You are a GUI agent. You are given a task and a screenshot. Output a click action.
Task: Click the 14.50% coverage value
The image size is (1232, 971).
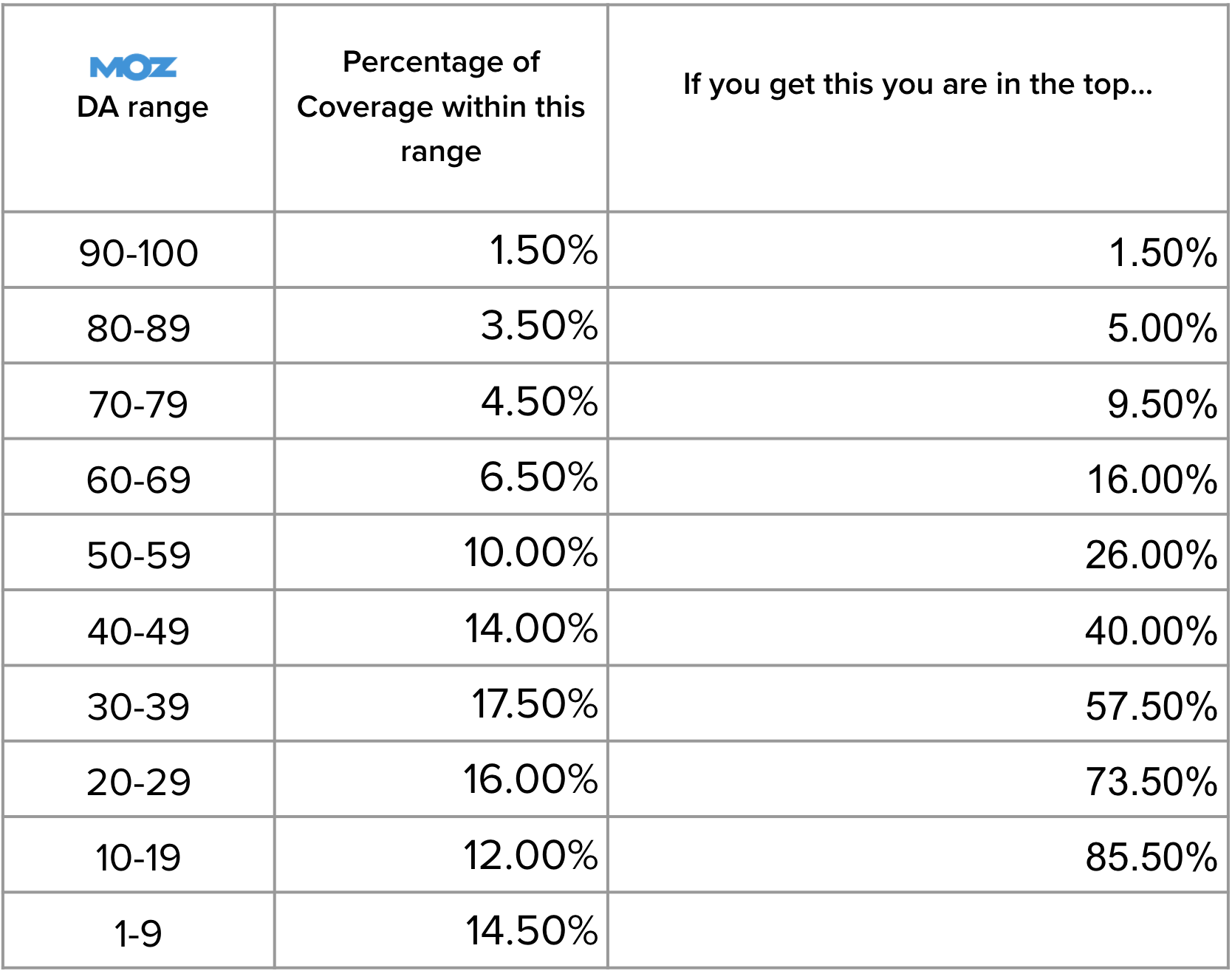[x=531, y=930]
